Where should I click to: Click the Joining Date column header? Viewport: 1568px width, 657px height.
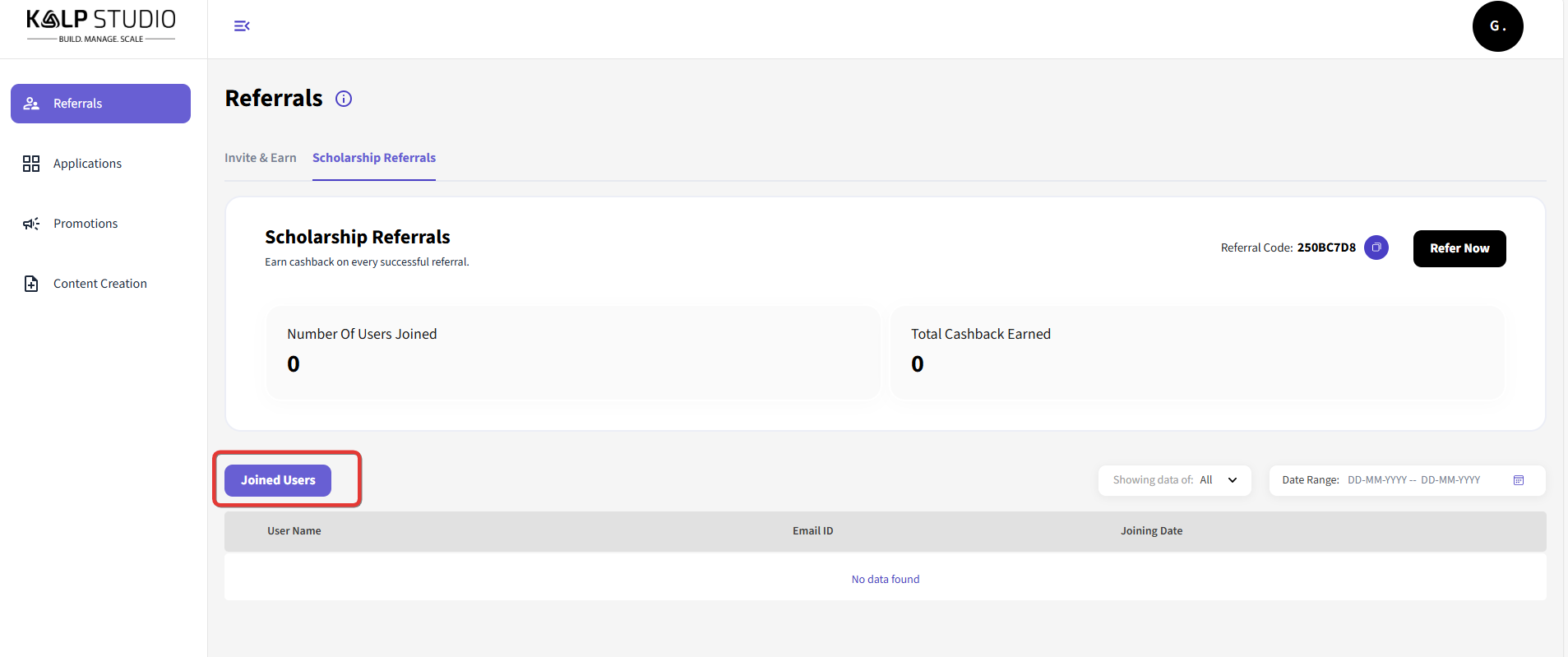click(1150, 531)
